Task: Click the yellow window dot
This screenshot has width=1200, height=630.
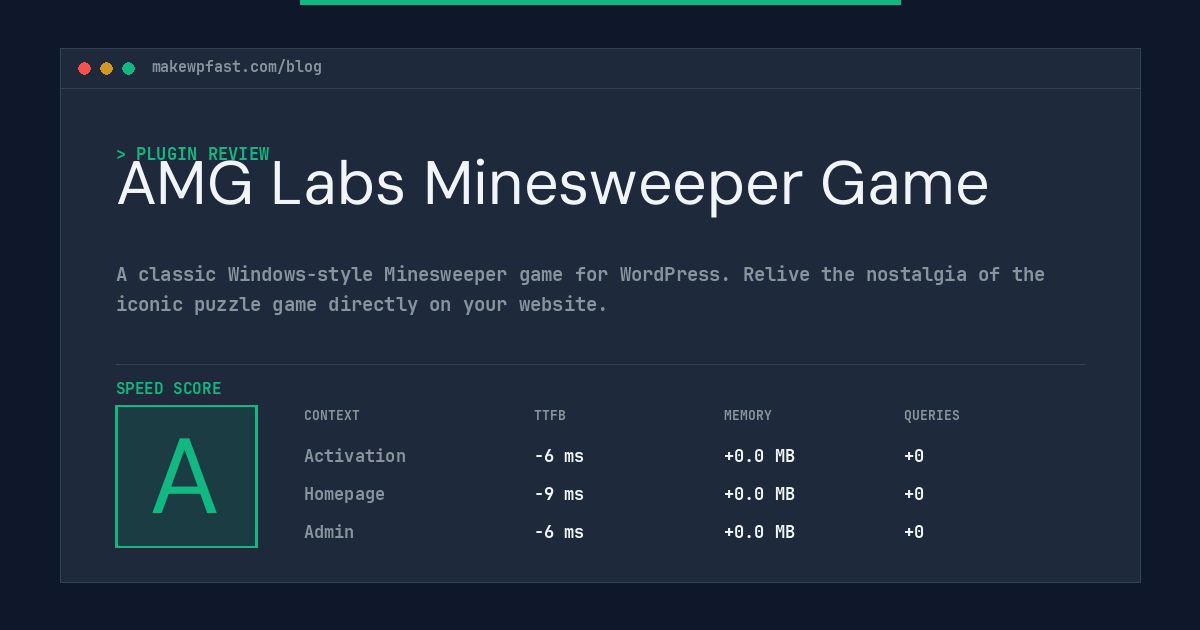Action: click(x=106, y=68)
